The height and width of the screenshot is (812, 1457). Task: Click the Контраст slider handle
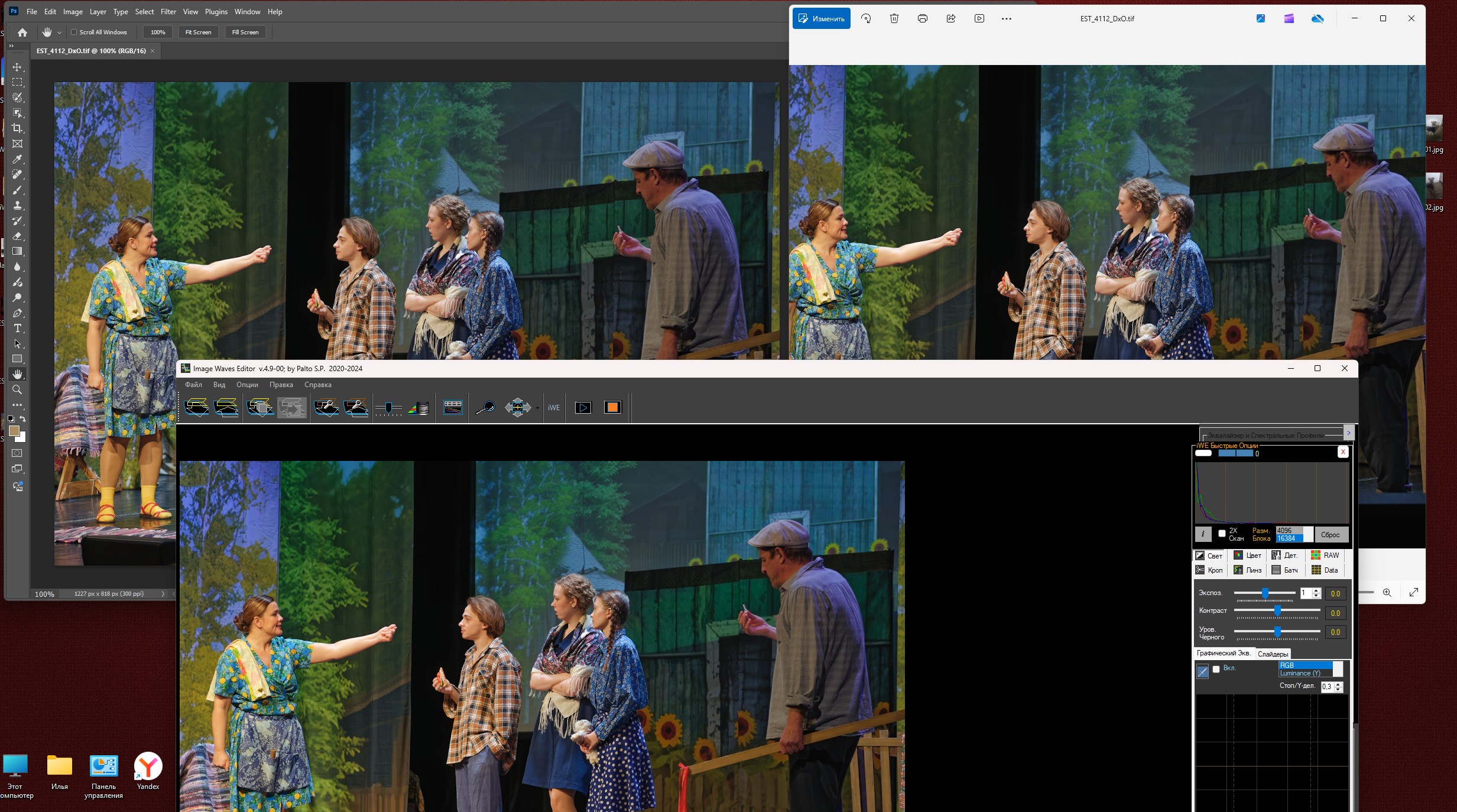(x=1277, y=610)
